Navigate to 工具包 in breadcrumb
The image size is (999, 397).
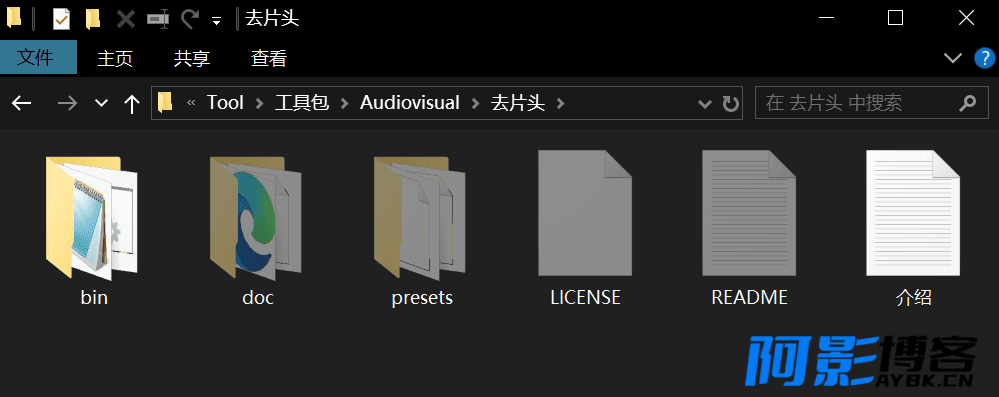302,103
